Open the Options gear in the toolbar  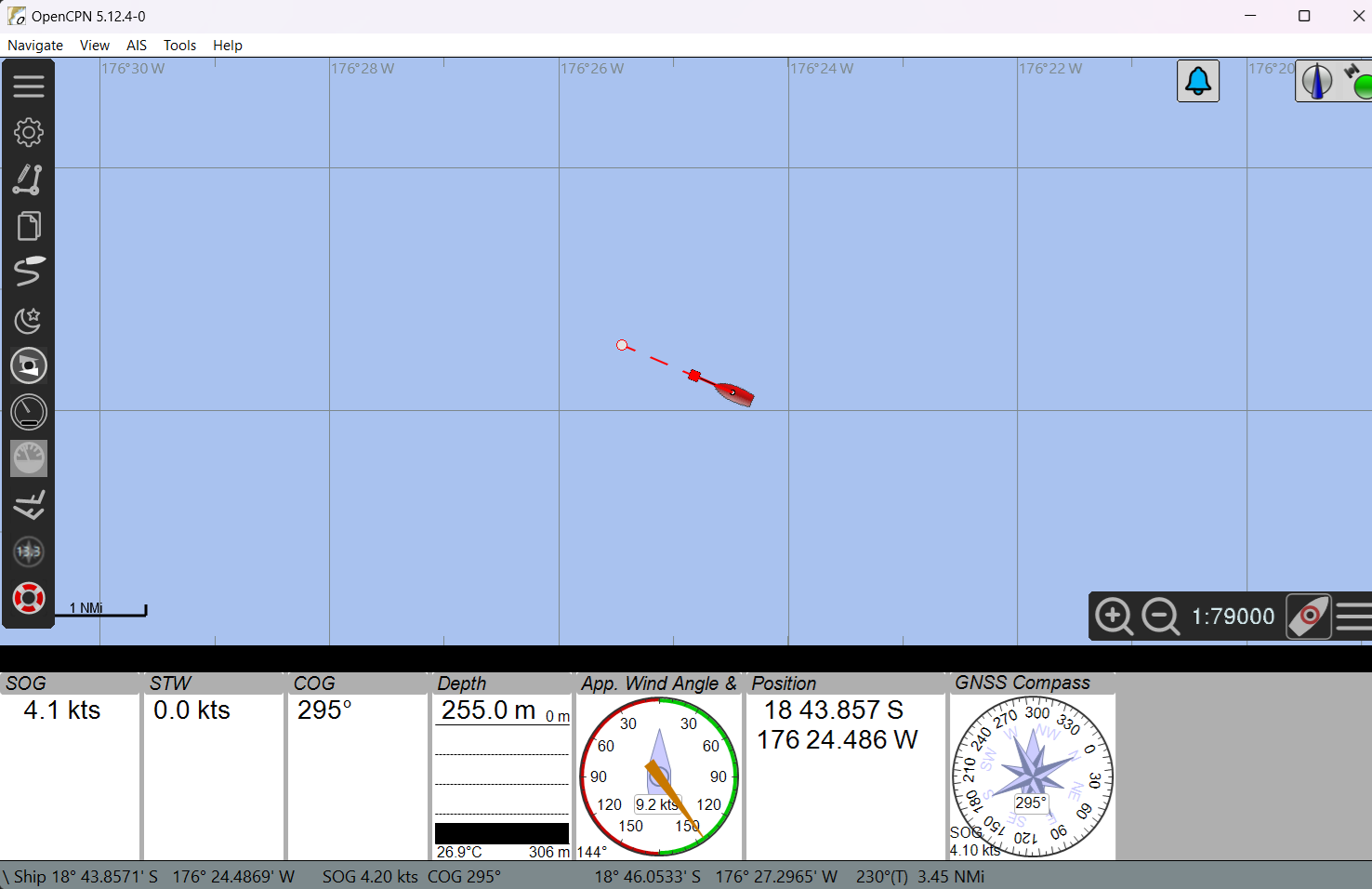[29, 133]
